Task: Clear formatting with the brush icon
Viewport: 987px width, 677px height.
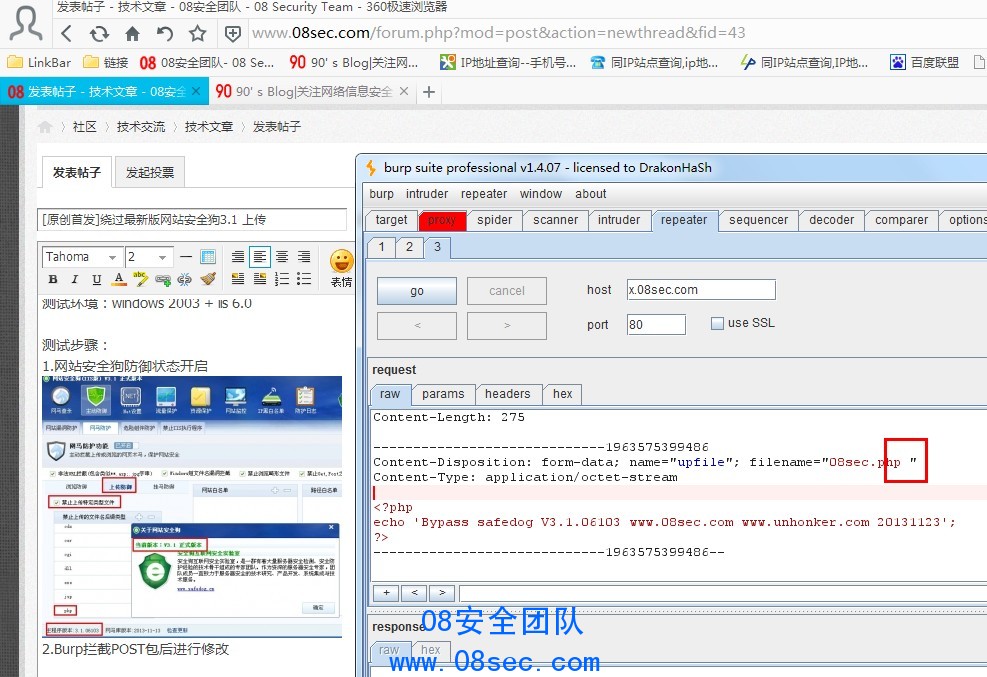Action: tap(208, 279)
